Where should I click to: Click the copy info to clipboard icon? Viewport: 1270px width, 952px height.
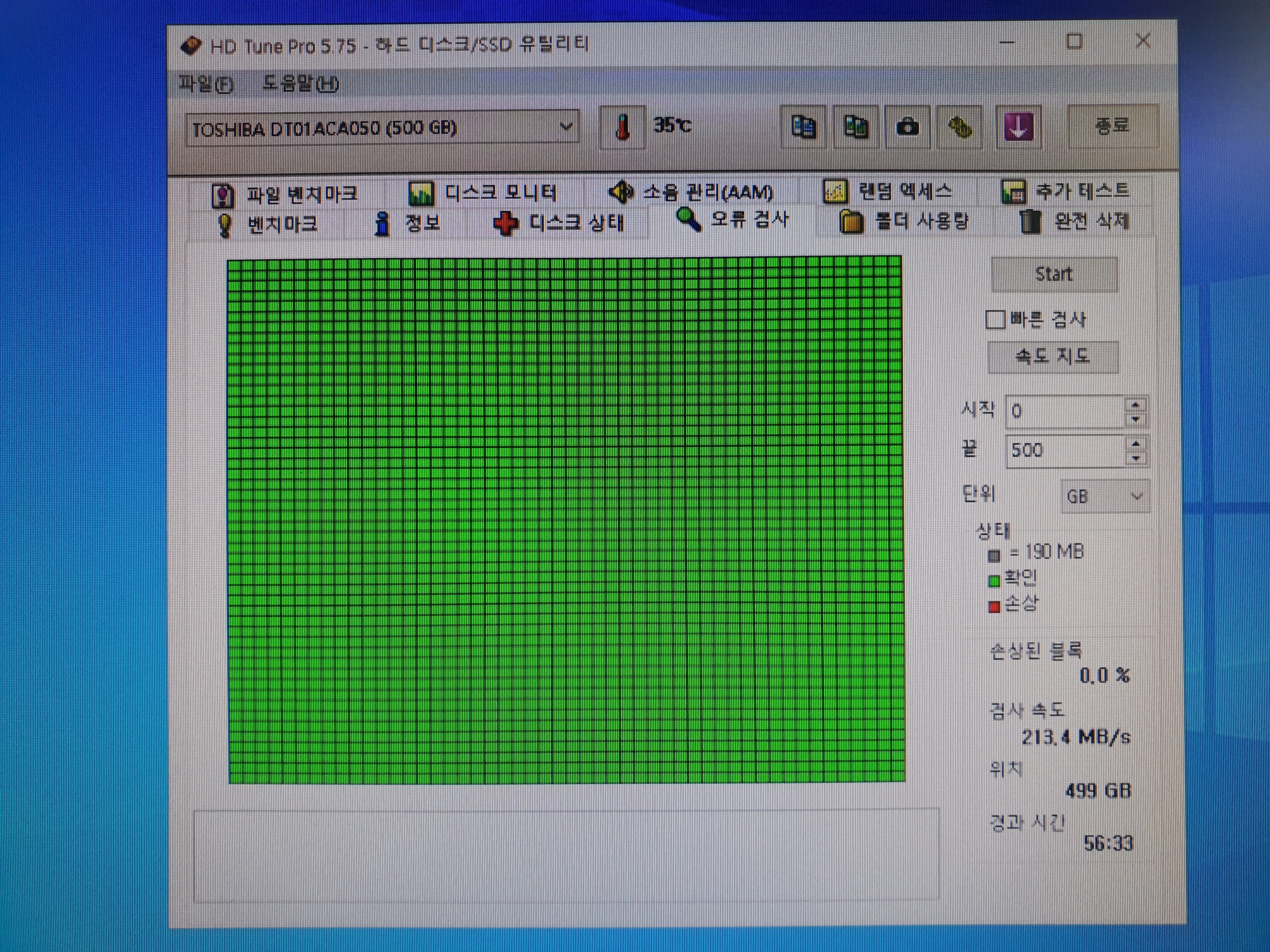803,127
